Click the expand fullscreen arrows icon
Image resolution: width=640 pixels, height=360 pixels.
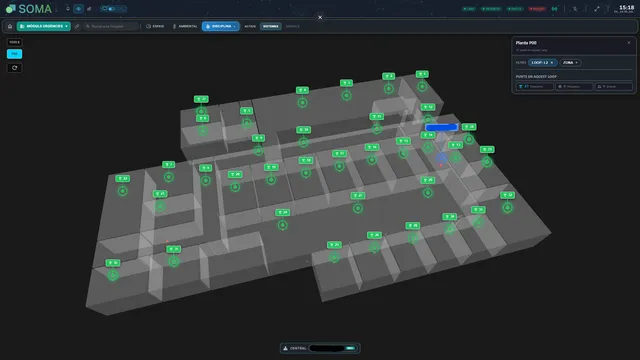click(x=597, y=9)
